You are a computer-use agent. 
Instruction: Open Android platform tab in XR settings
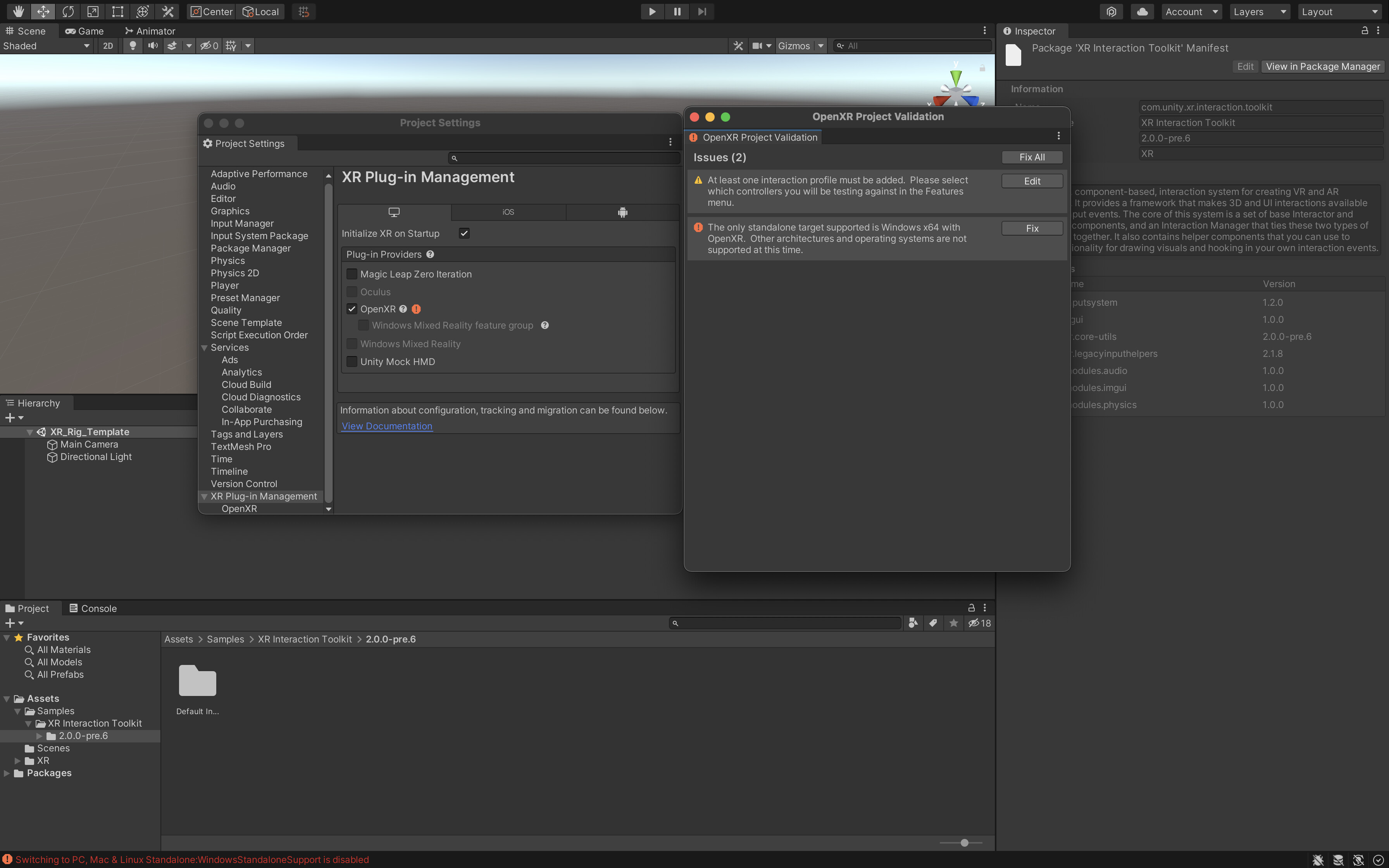622,212
